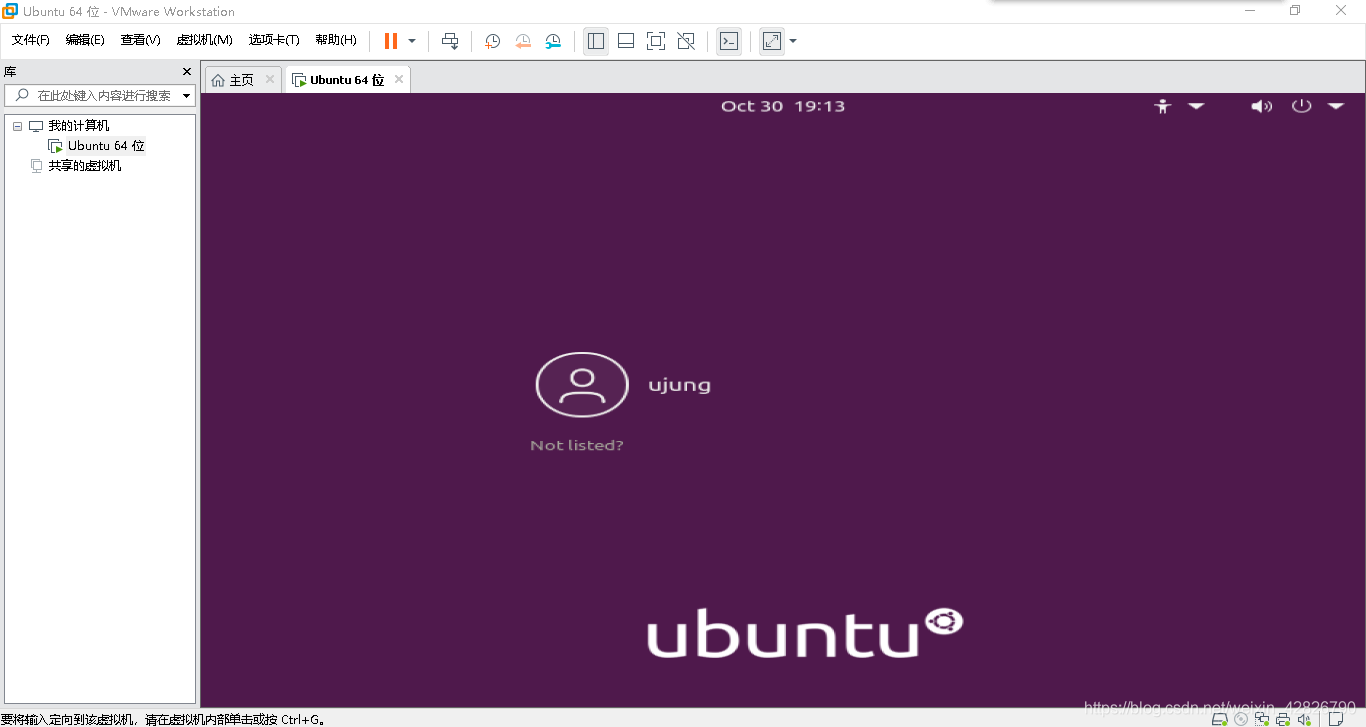The height and width of the screenshot is (727, 1366).
Task: Open the snapshot manager wrench-clock icon
Action: click(553, 41)
